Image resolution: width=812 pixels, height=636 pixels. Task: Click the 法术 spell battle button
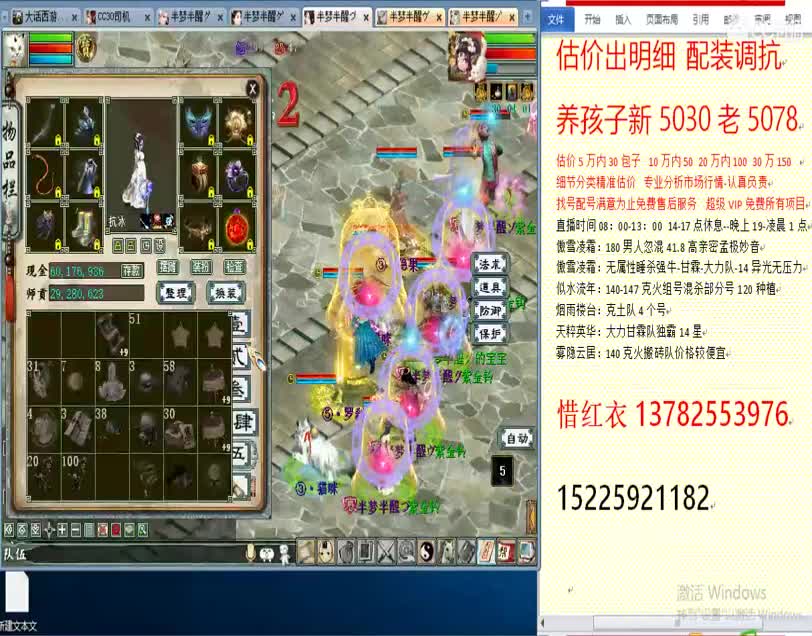(x=490, y=264)
